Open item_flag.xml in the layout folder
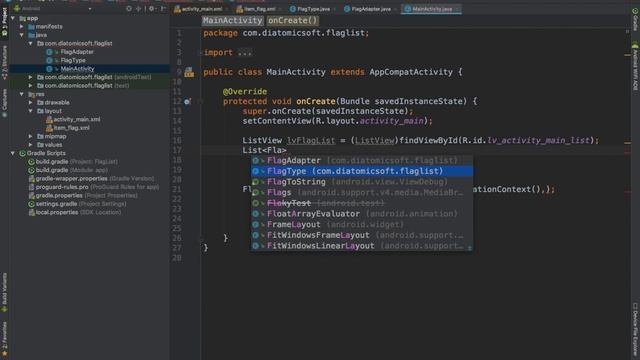Viewport: 640px width, 360px height. (71, 128)
